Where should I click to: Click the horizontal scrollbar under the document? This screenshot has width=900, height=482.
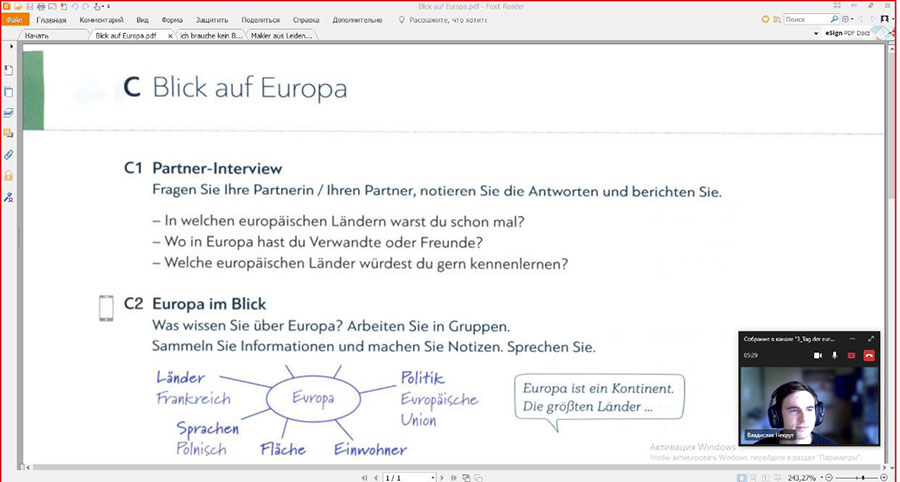pyautogui.click(x=453, y=467)
